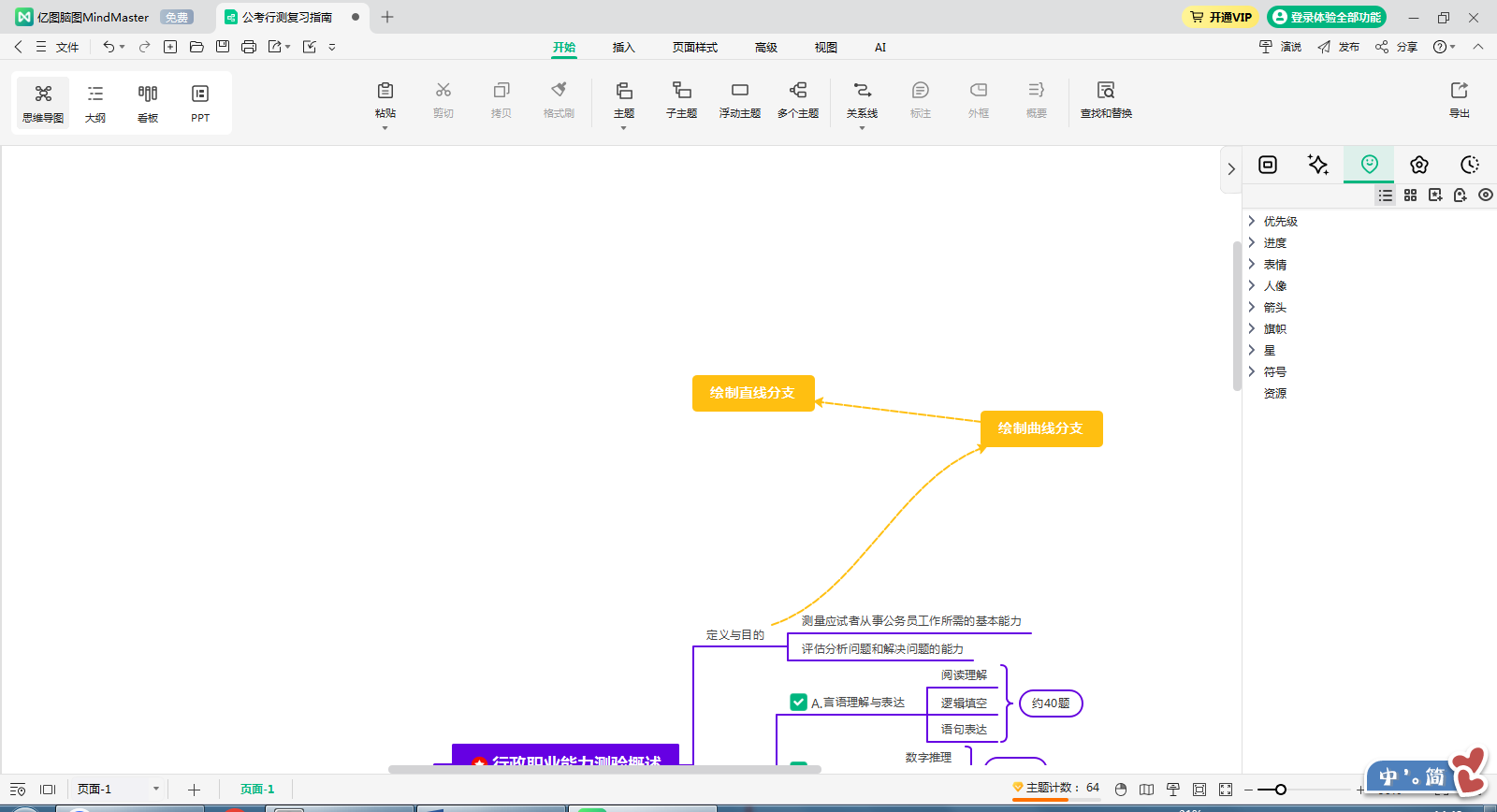Switch to 思维导图 mind map view
The image size is (1497, 812).
pos(43,102)
